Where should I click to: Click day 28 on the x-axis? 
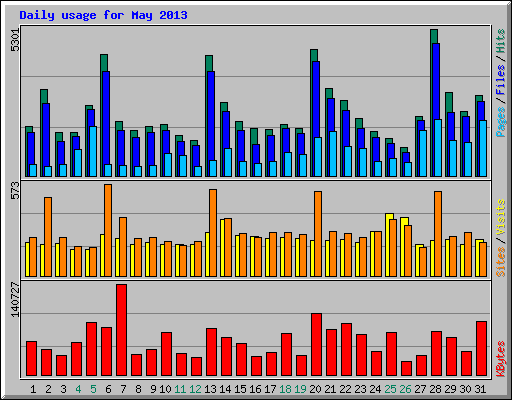tap(435, 389)
